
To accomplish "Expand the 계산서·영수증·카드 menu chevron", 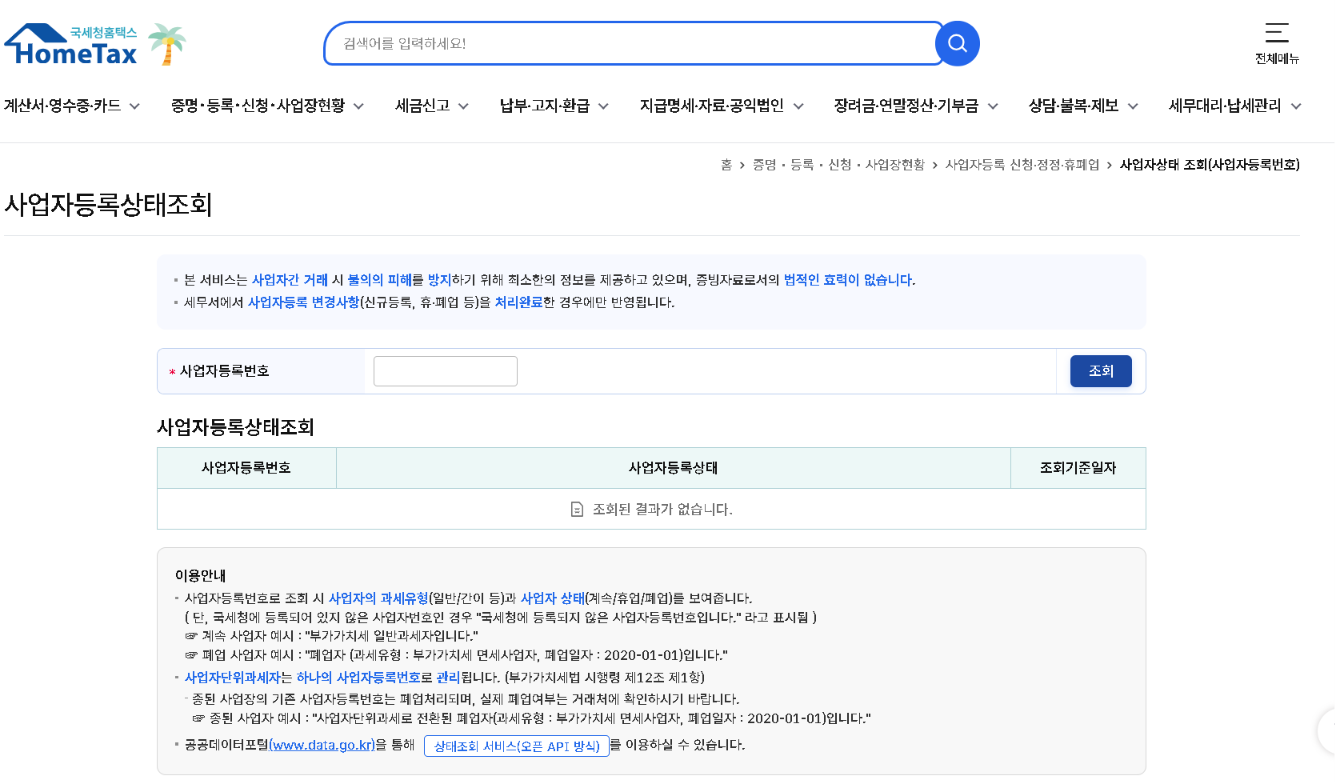I will 134,106.
